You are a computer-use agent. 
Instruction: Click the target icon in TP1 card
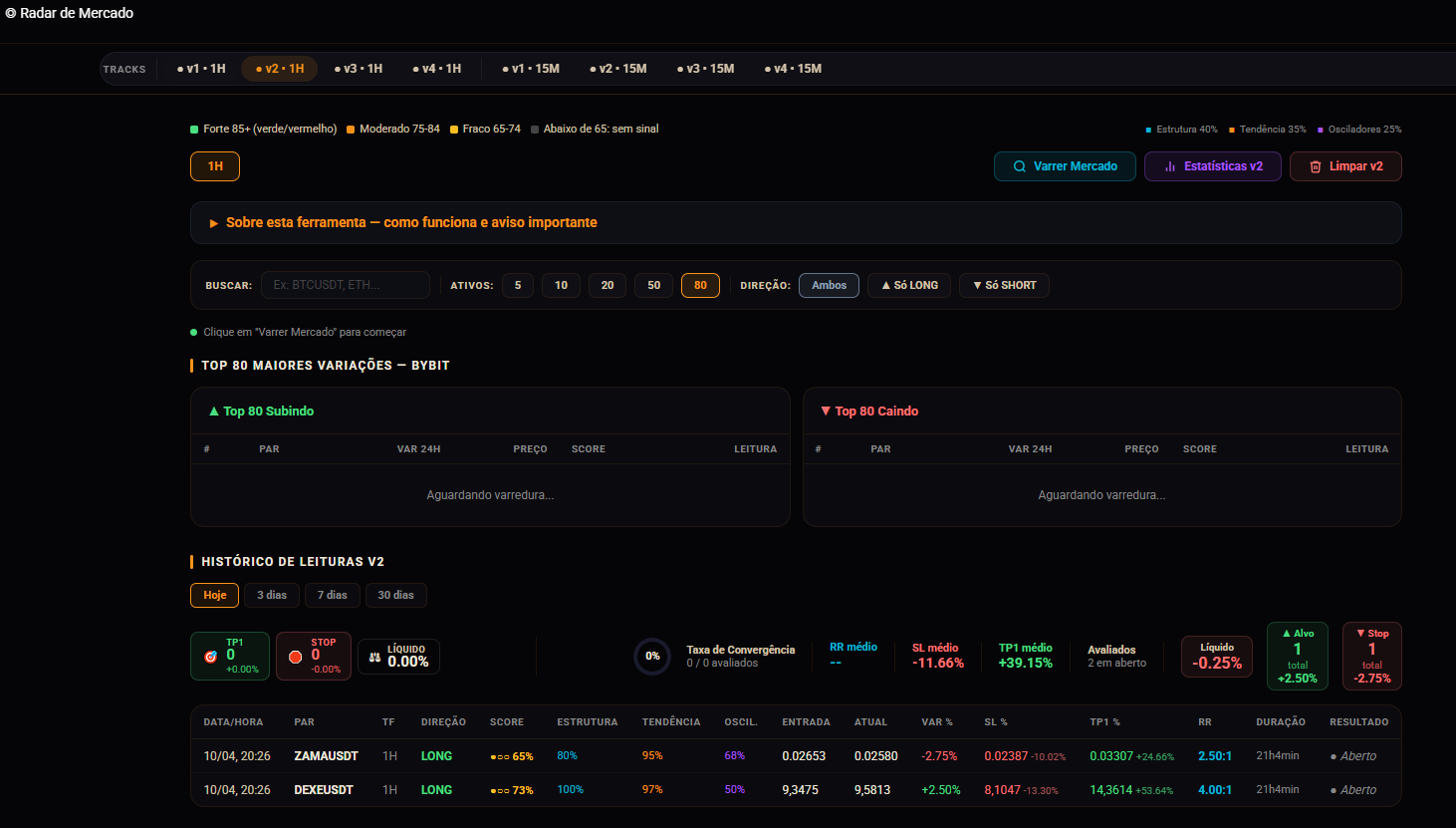pos(210,657)
